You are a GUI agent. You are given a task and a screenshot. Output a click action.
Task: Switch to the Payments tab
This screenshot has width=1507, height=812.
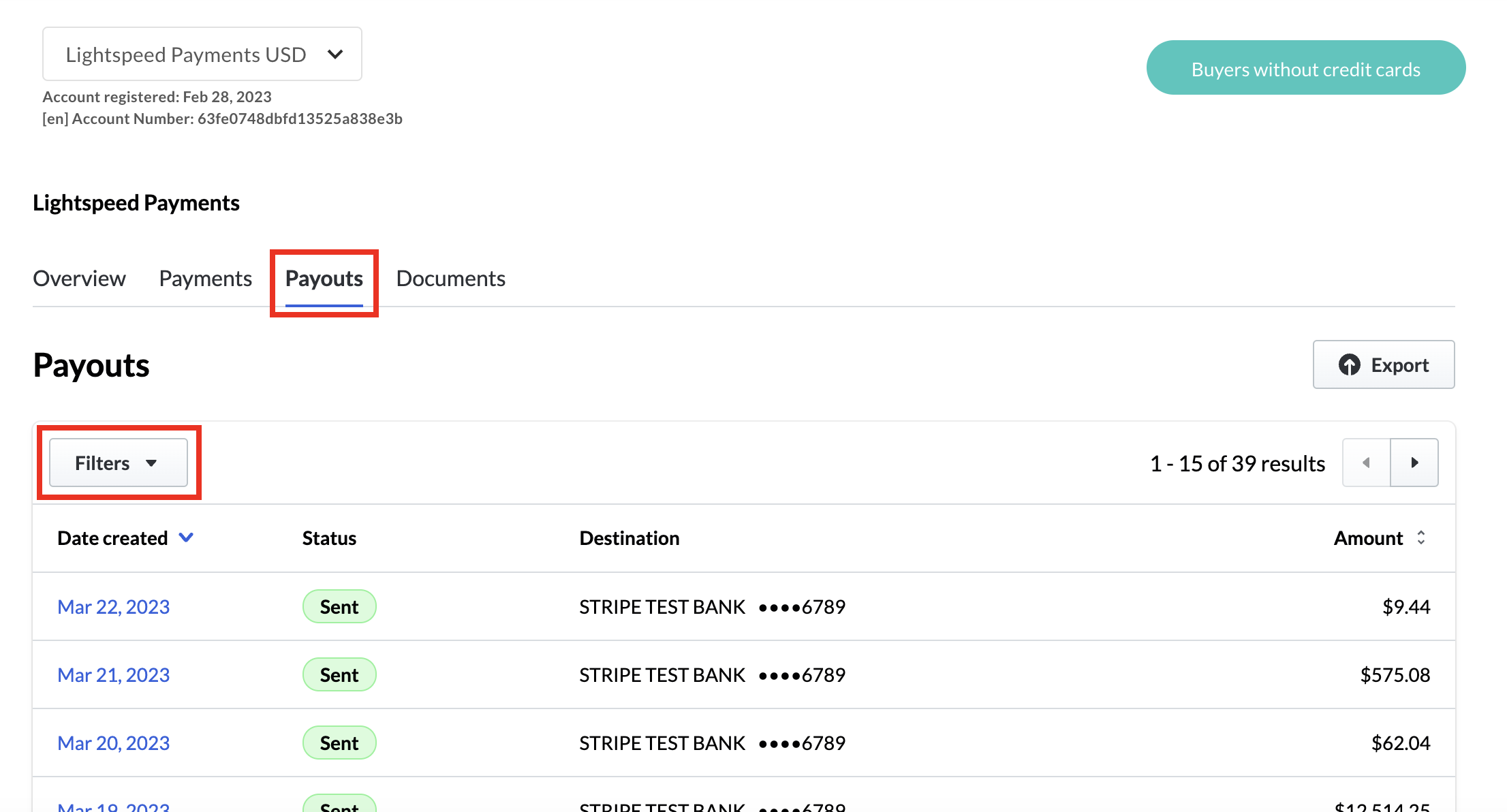point(205,279)
